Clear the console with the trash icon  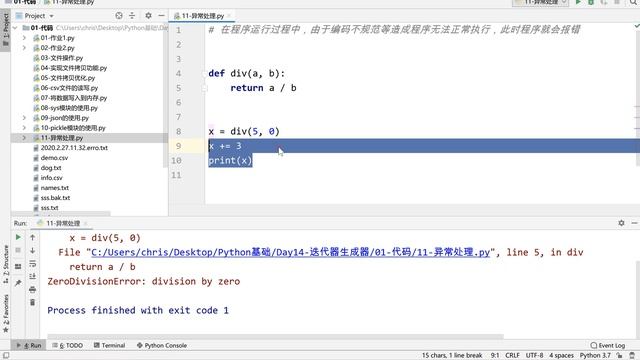(x=33, y=302)
